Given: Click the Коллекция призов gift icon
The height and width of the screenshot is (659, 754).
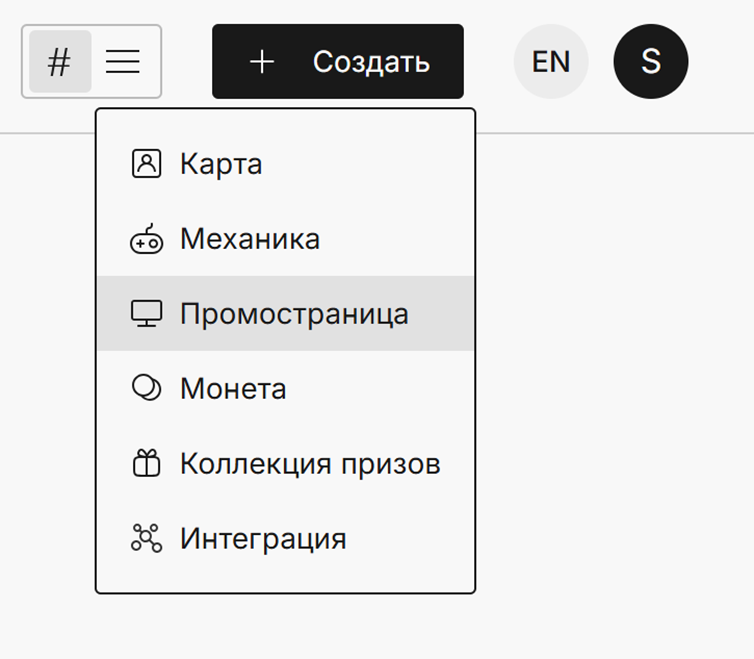Looking at the screenshot, I should point(146,463).
